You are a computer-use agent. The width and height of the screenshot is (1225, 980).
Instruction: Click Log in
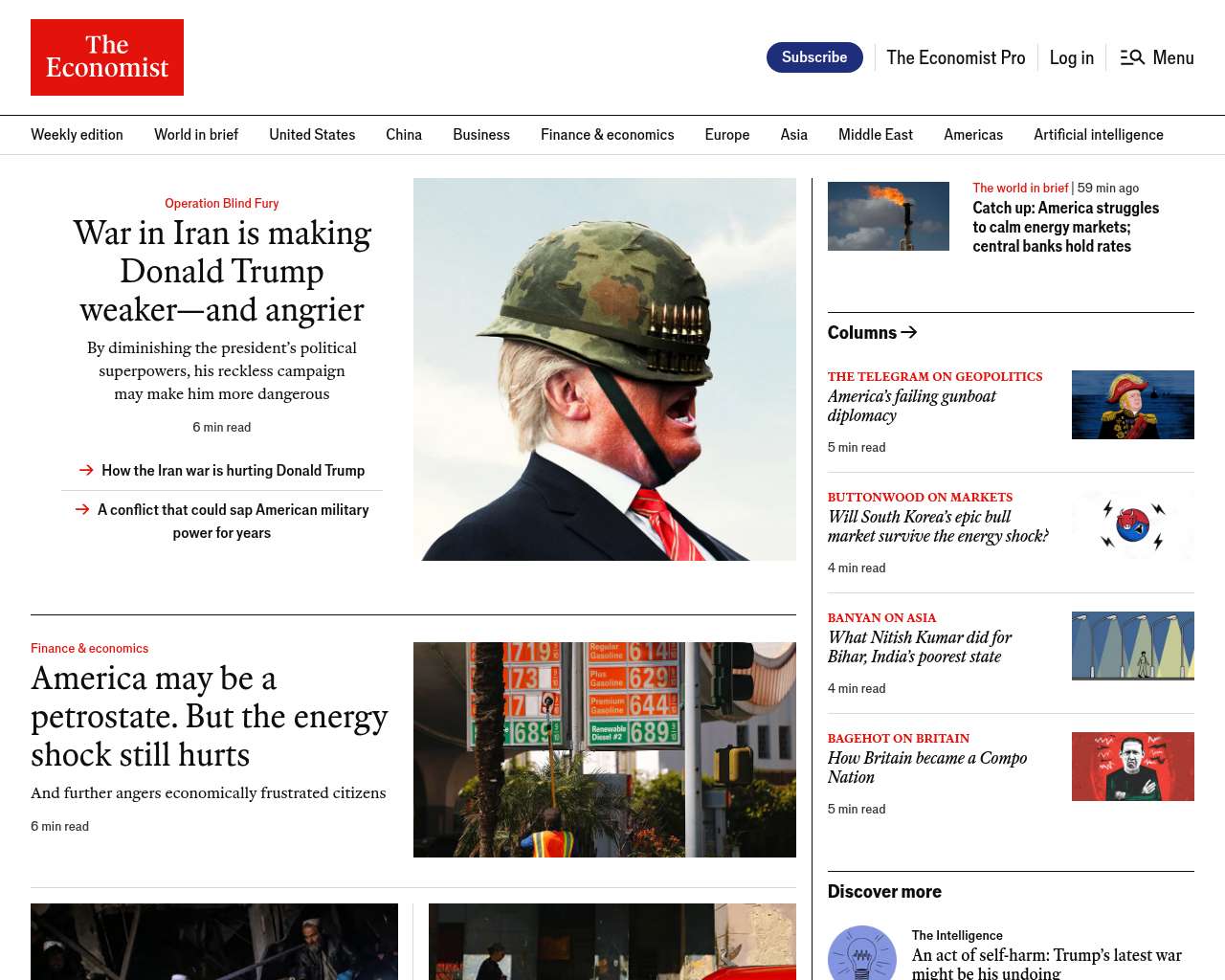click(x=1072, y=57)
